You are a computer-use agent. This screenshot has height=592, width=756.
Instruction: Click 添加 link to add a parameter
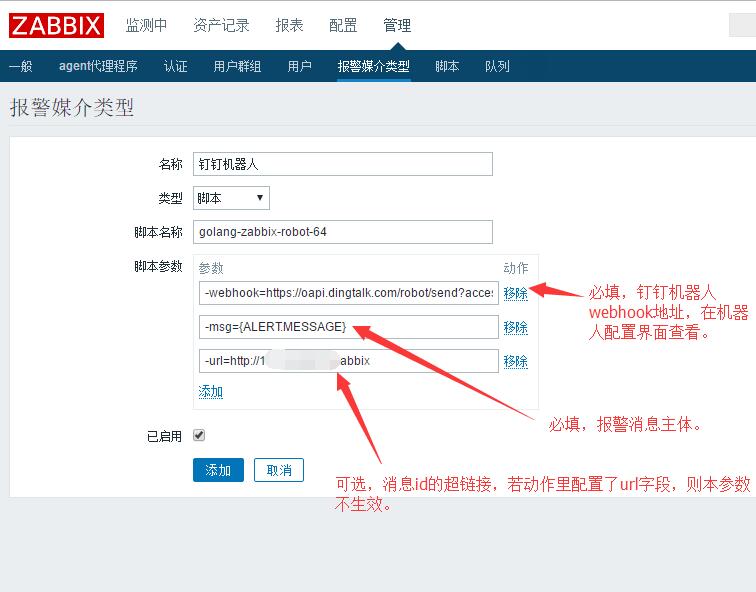211,391
